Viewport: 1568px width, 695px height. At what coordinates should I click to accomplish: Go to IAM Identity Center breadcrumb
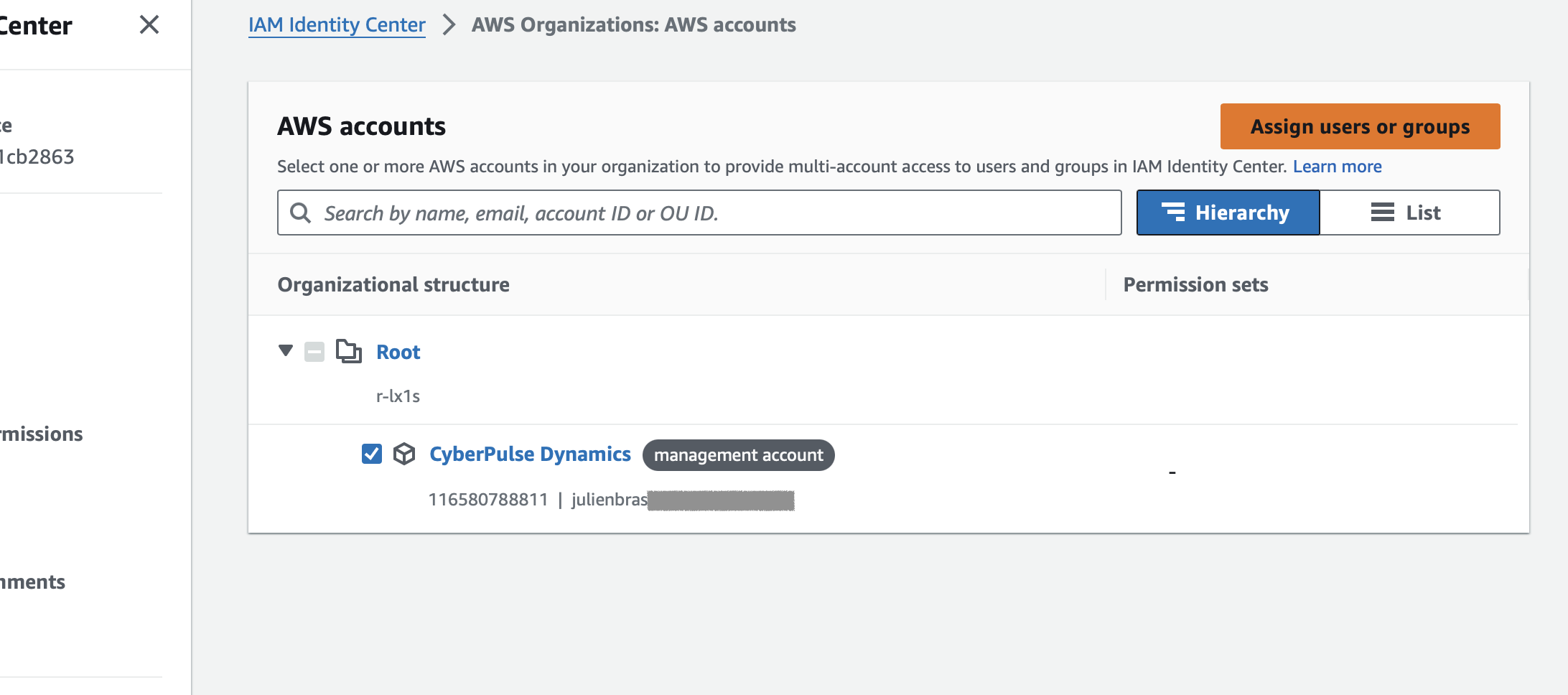337,25
